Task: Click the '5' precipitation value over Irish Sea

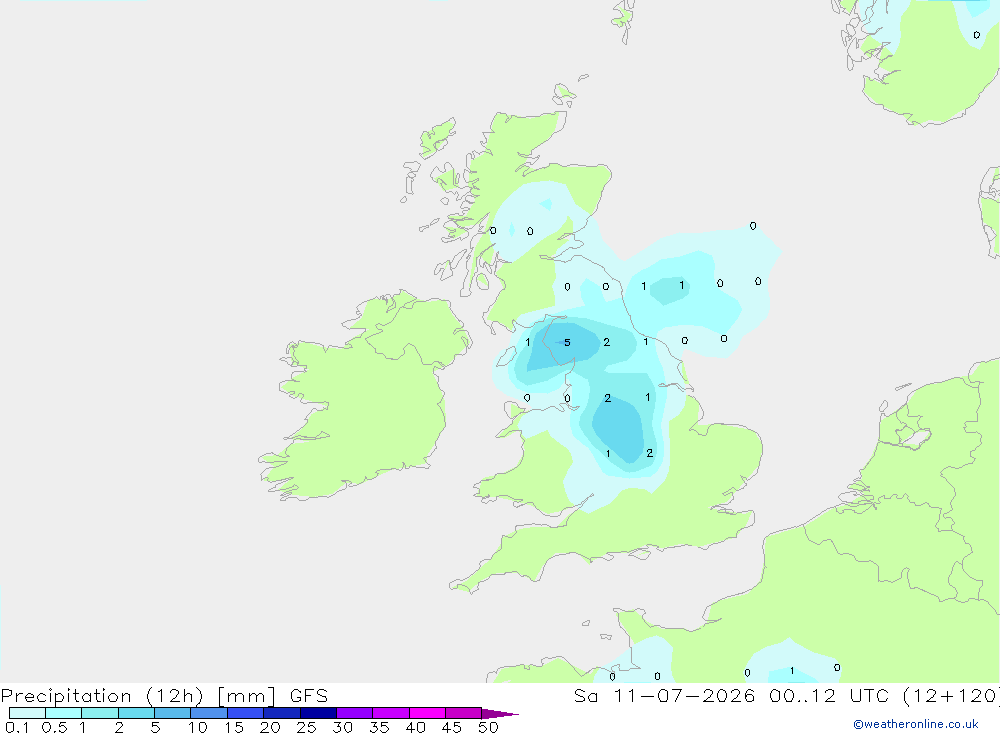Action: coord(567,343)
